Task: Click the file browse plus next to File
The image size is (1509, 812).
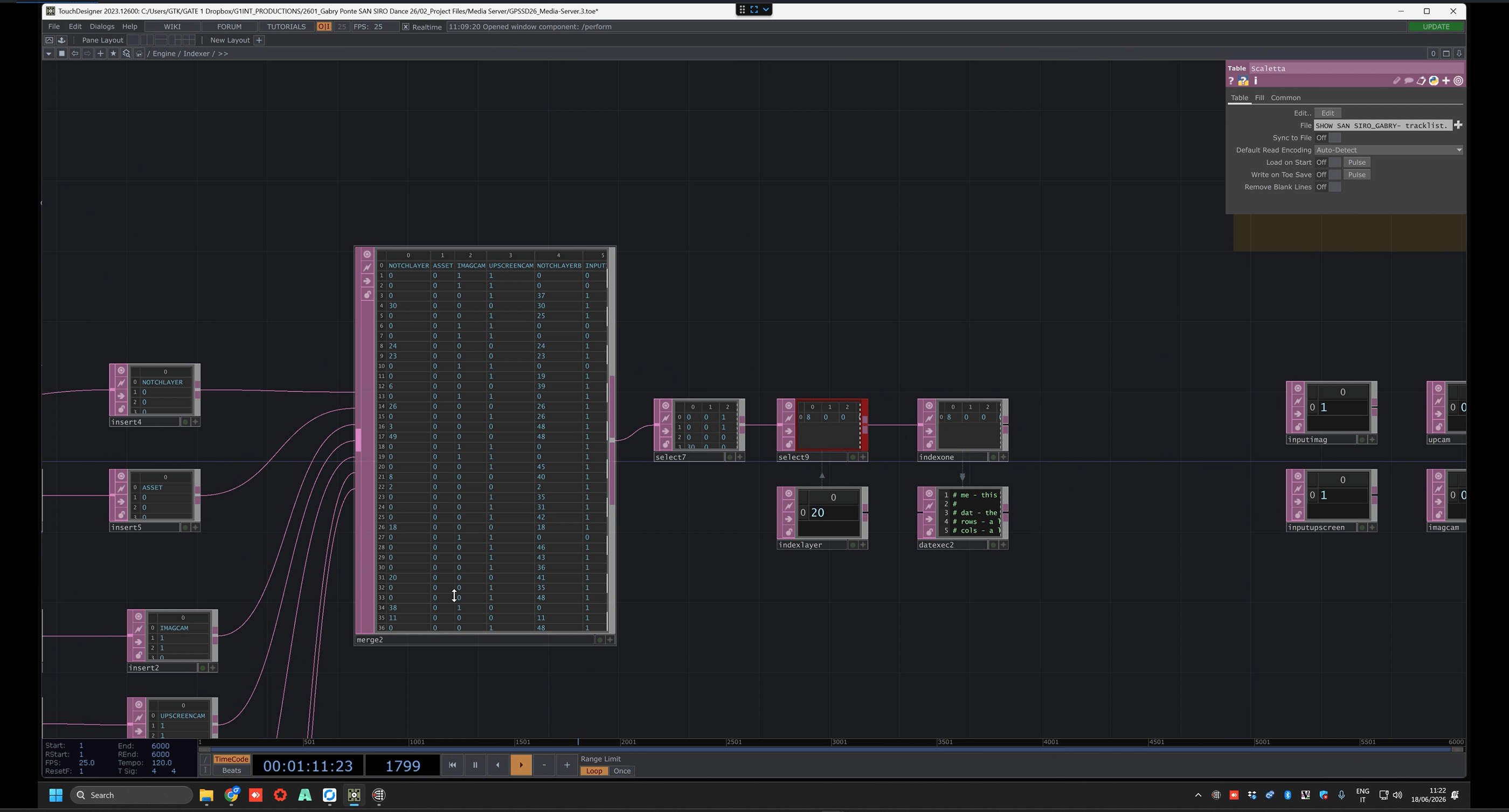Action: point(1458,125)
